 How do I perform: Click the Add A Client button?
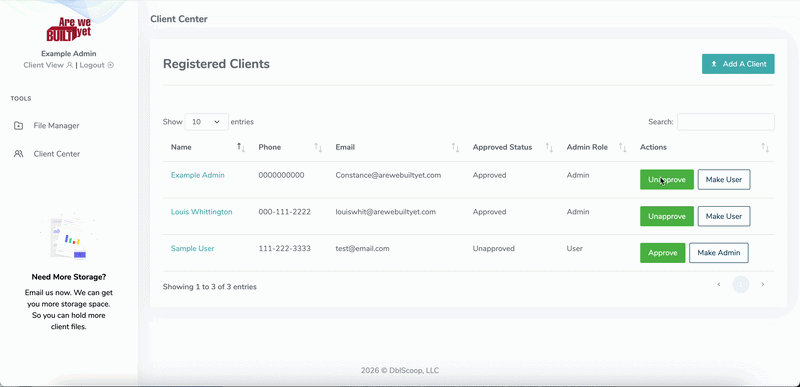[738, 64]
